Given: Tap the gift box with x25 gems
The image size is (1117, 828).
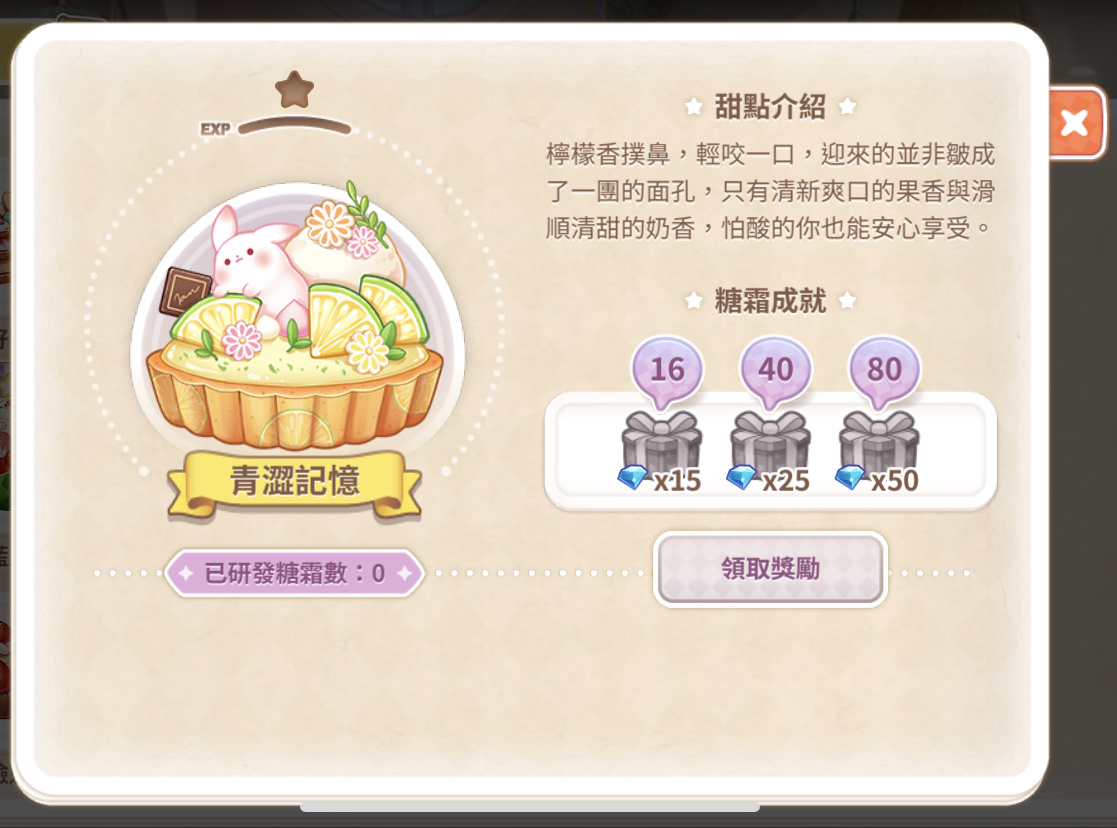Looking at the screenshot, I should (x=770, y=445).
